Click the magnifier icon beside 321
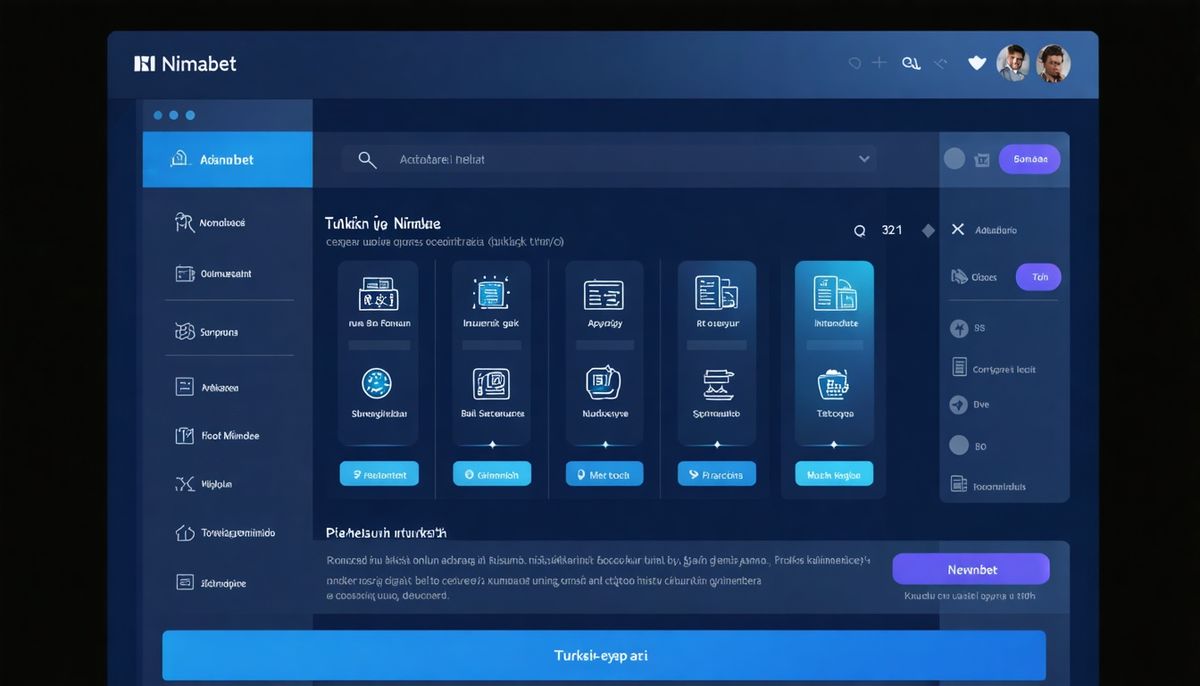This screenshot has height=686, width=1200. tap(859, 231)
